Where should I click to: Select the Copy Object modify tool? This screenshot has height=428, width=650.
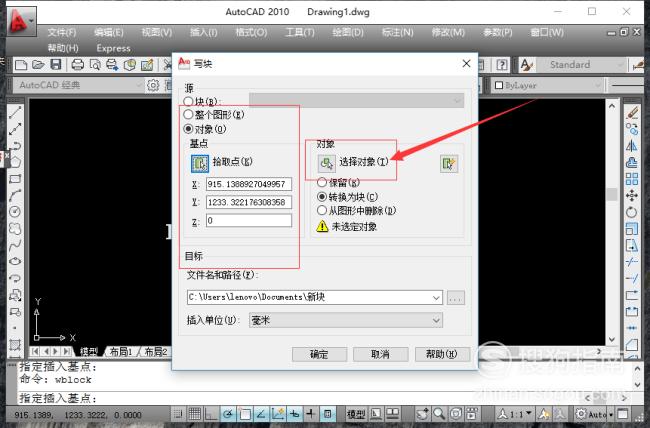pyautogui.click(x=632, y=129)
